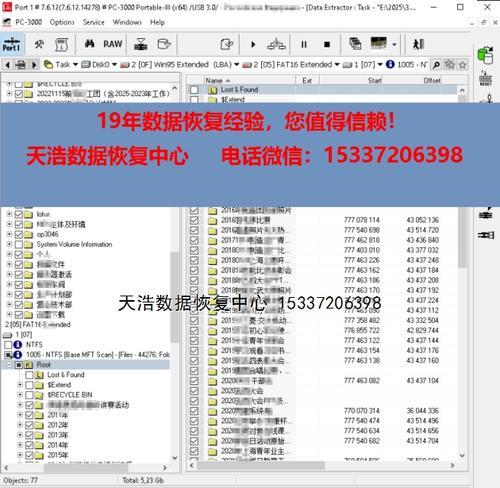The image size is (500, 488).
Task: Open the Service menu
Action: pyautogui.click(x=94, y=22)
